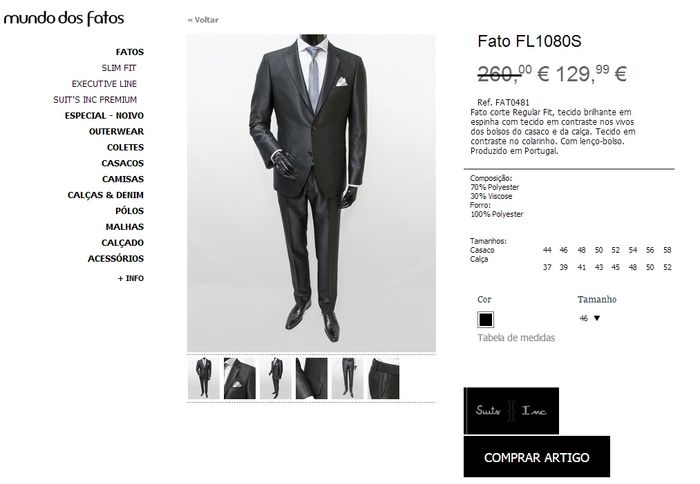Click the Suits Inc brand logo
Viewport: 700px width, 484px height.
(x=511, y=411)
